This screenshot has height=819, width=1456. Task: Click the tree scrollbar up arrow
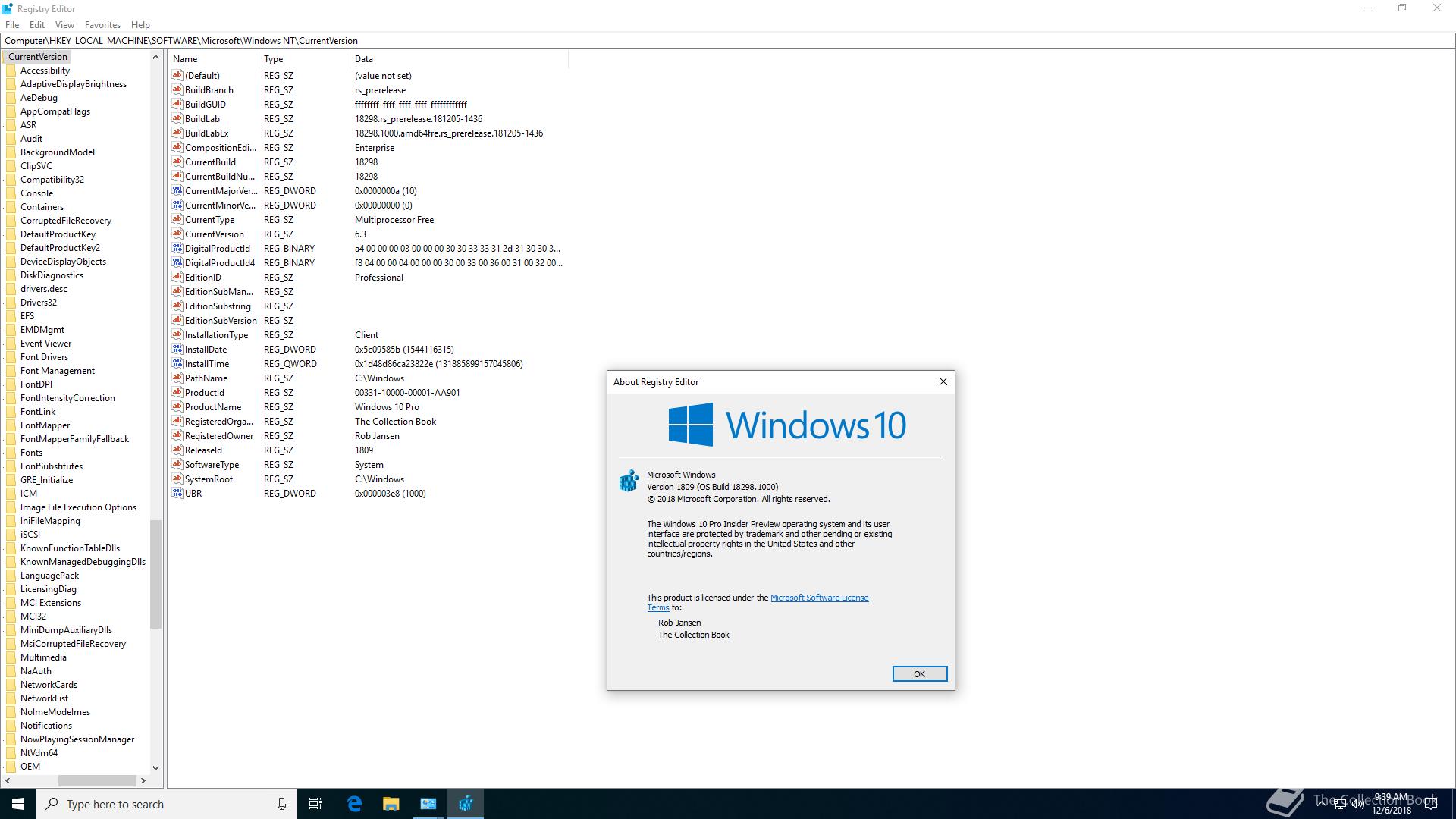pos(155,57)
